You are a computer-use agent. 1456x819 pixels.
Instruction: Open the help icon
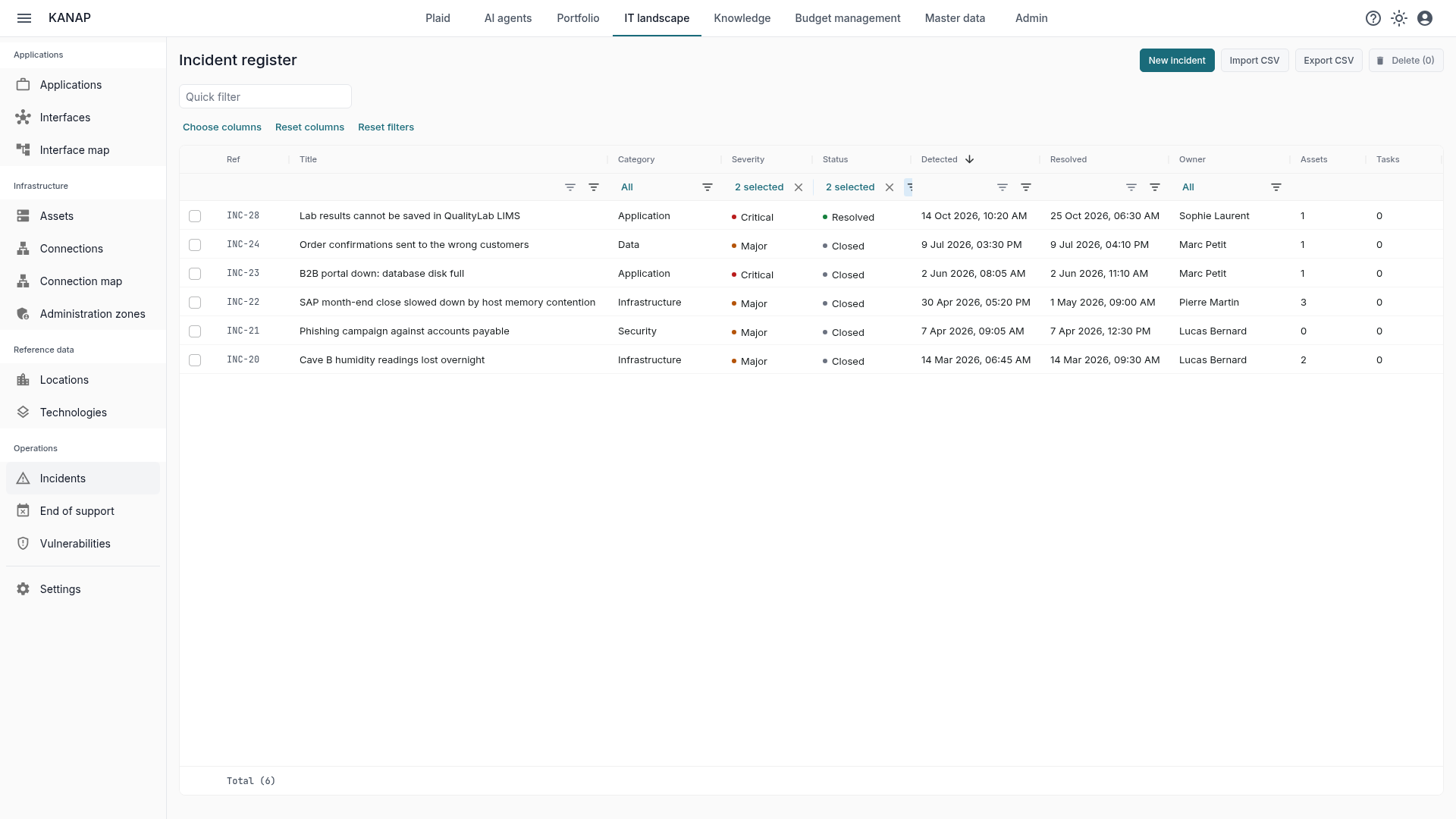coord(1373,18)
